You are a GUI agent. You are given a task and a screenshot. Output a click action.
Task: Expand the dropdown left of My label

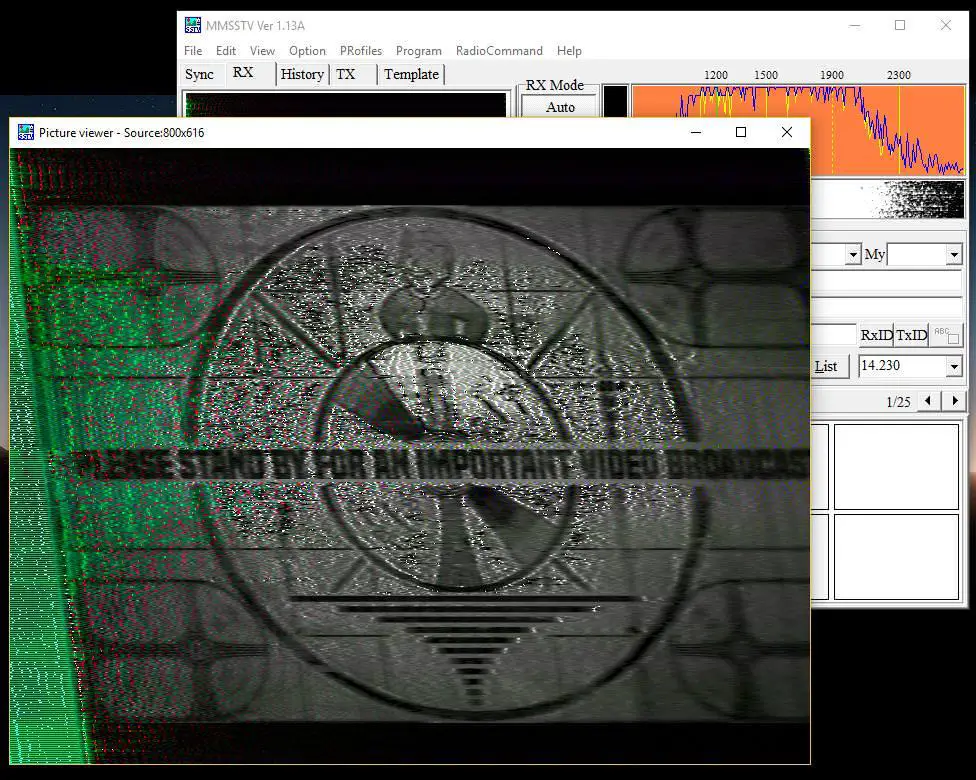click(x=853, y=254)
